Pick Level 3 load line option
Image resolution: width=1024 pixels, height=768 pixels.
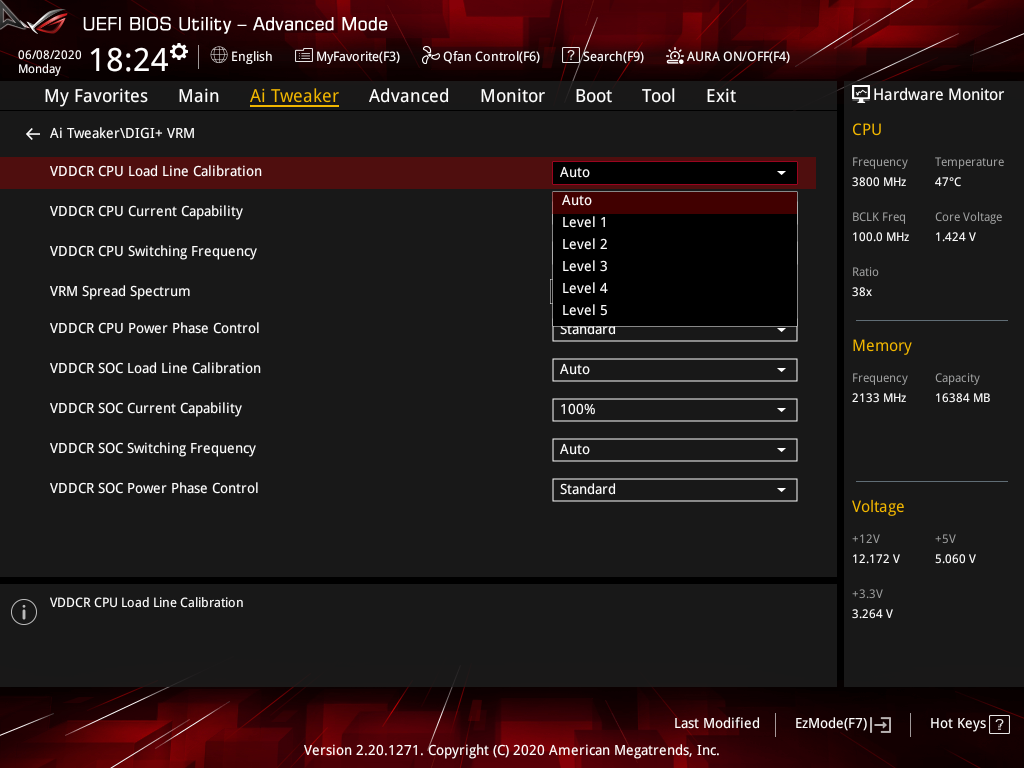(x=675, y=266)
